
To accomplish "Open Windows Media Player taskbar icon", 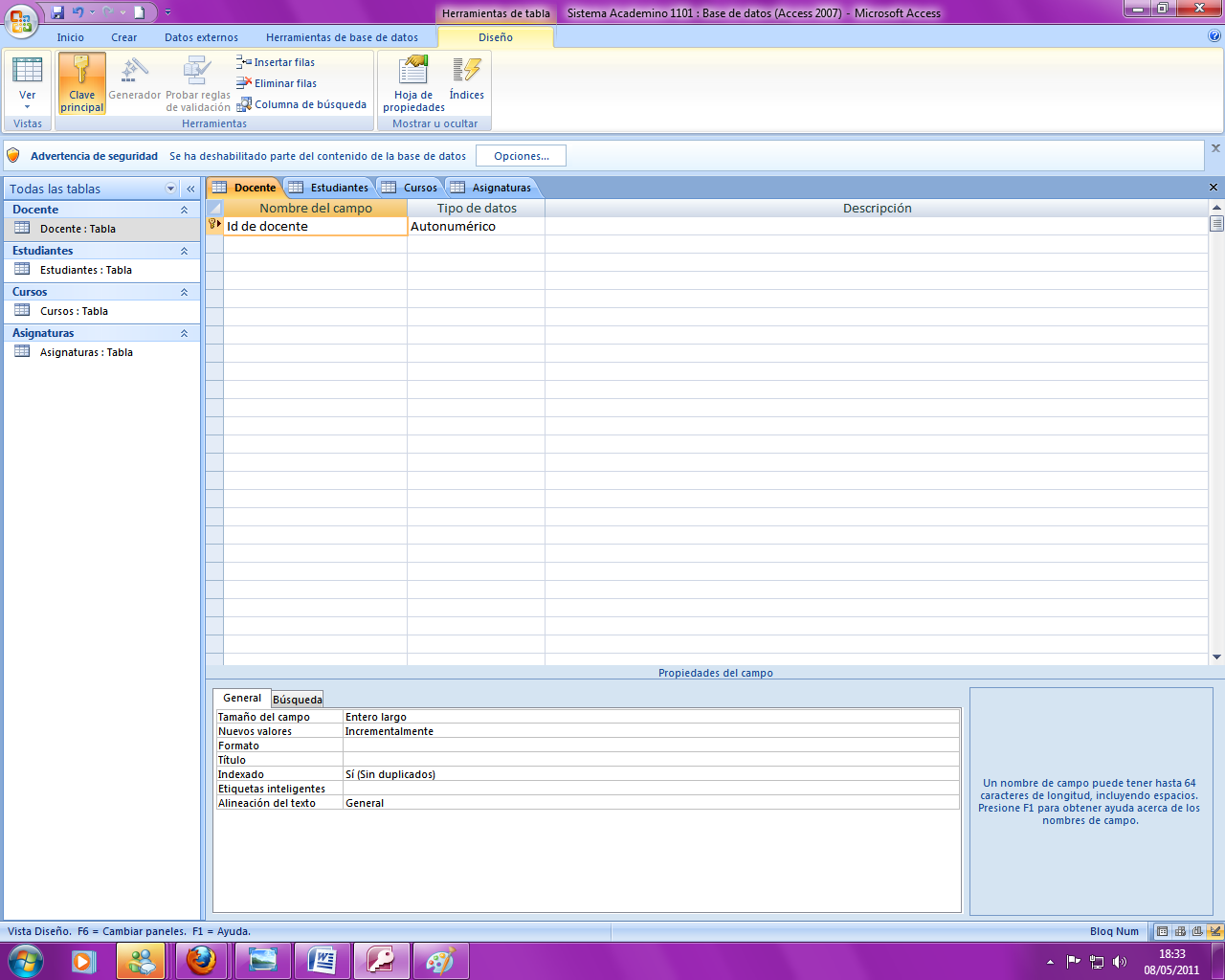I will click(x=83, y=961).
